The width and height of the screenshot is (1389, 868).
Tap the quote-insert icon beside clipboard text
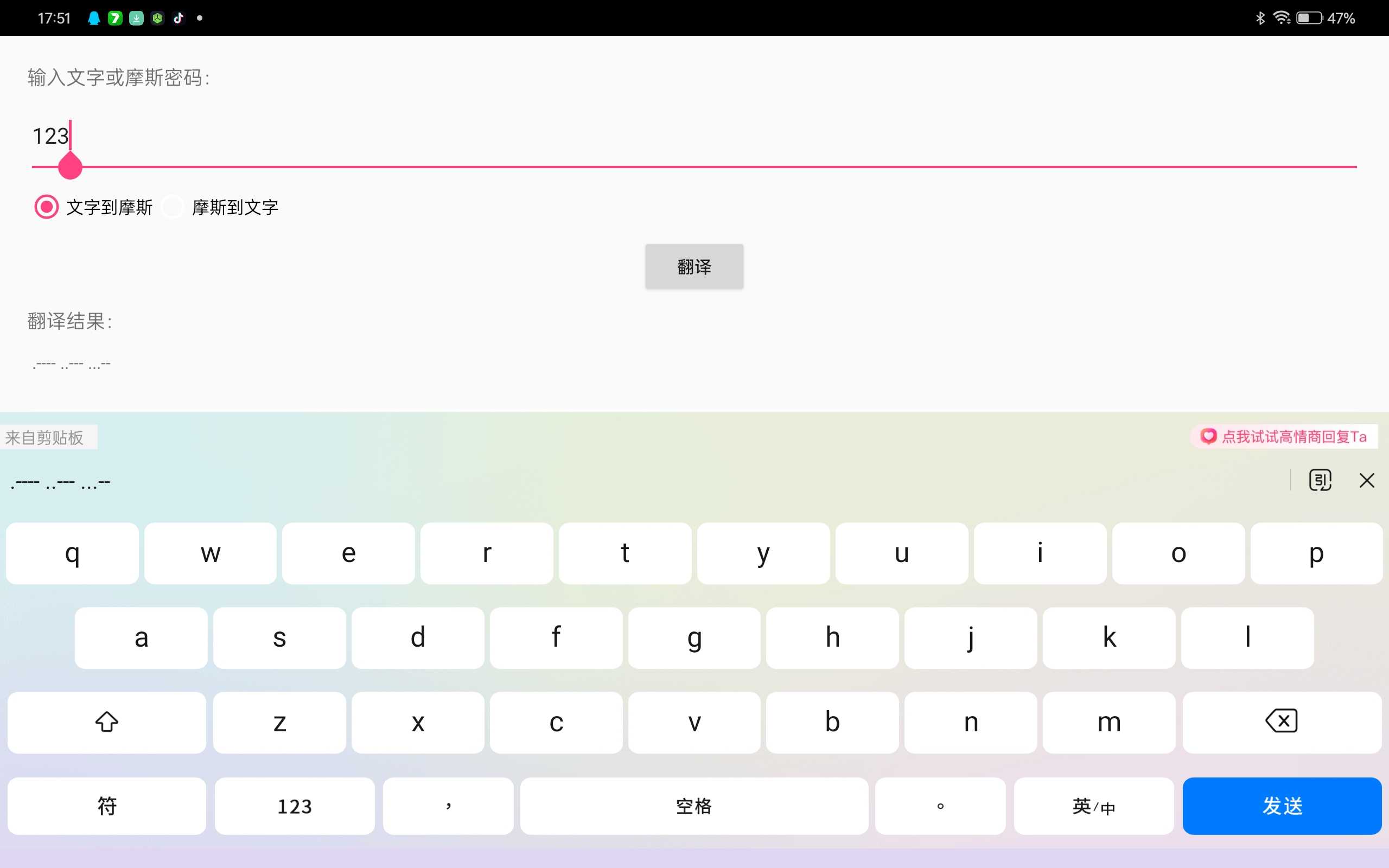pyautogui.click(x=1320, y=480)
